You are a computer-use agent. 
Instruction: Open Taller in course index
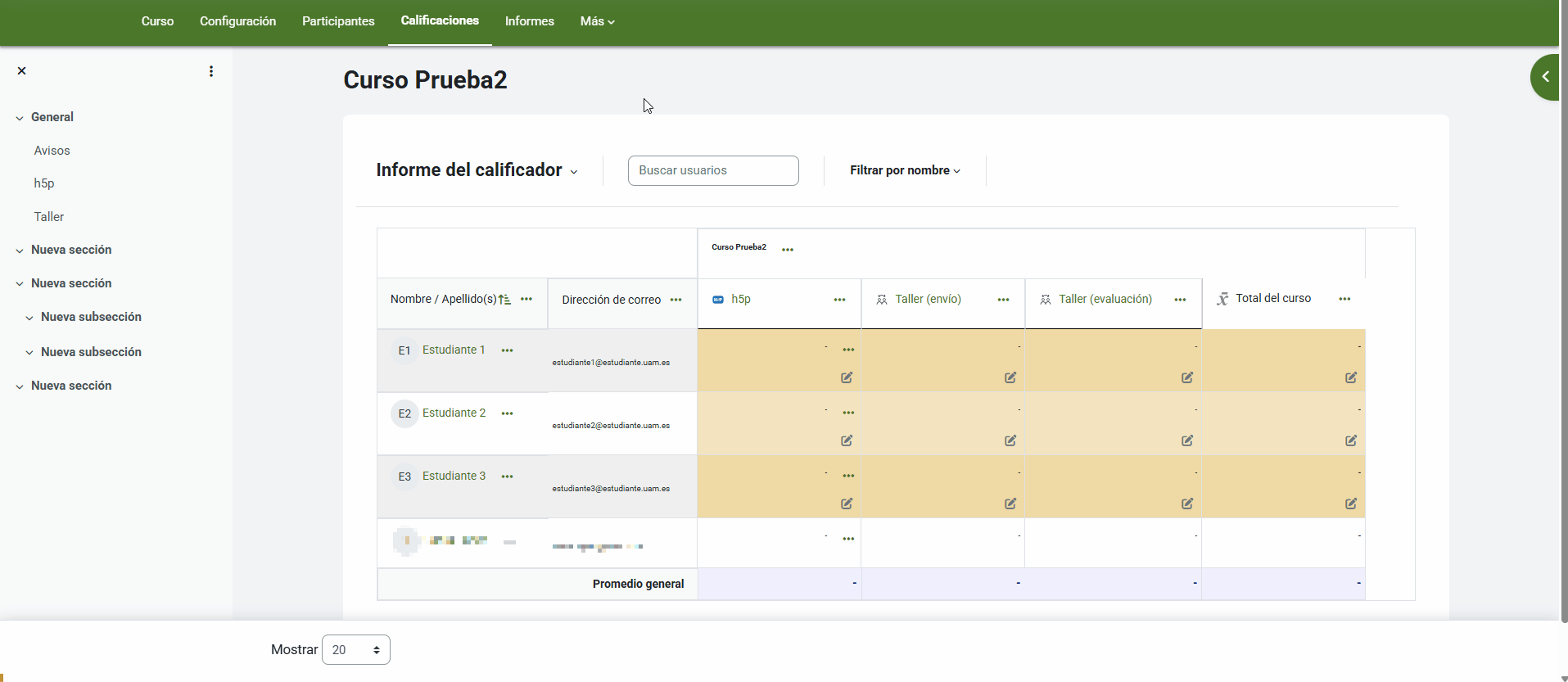[x=49, y=217]
